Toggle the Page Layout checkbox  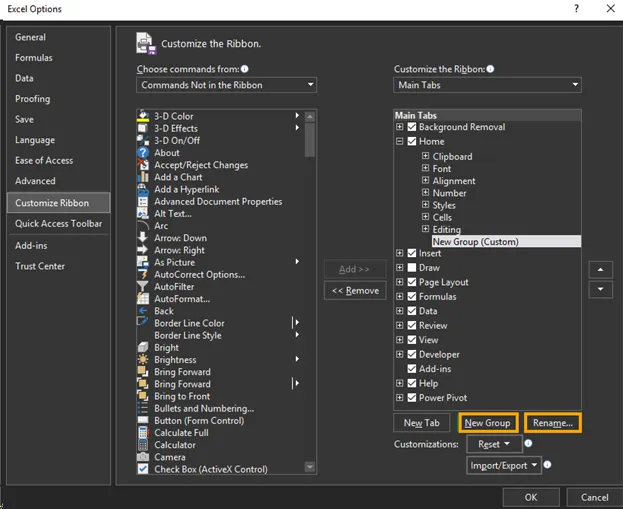tap(412, 282)
